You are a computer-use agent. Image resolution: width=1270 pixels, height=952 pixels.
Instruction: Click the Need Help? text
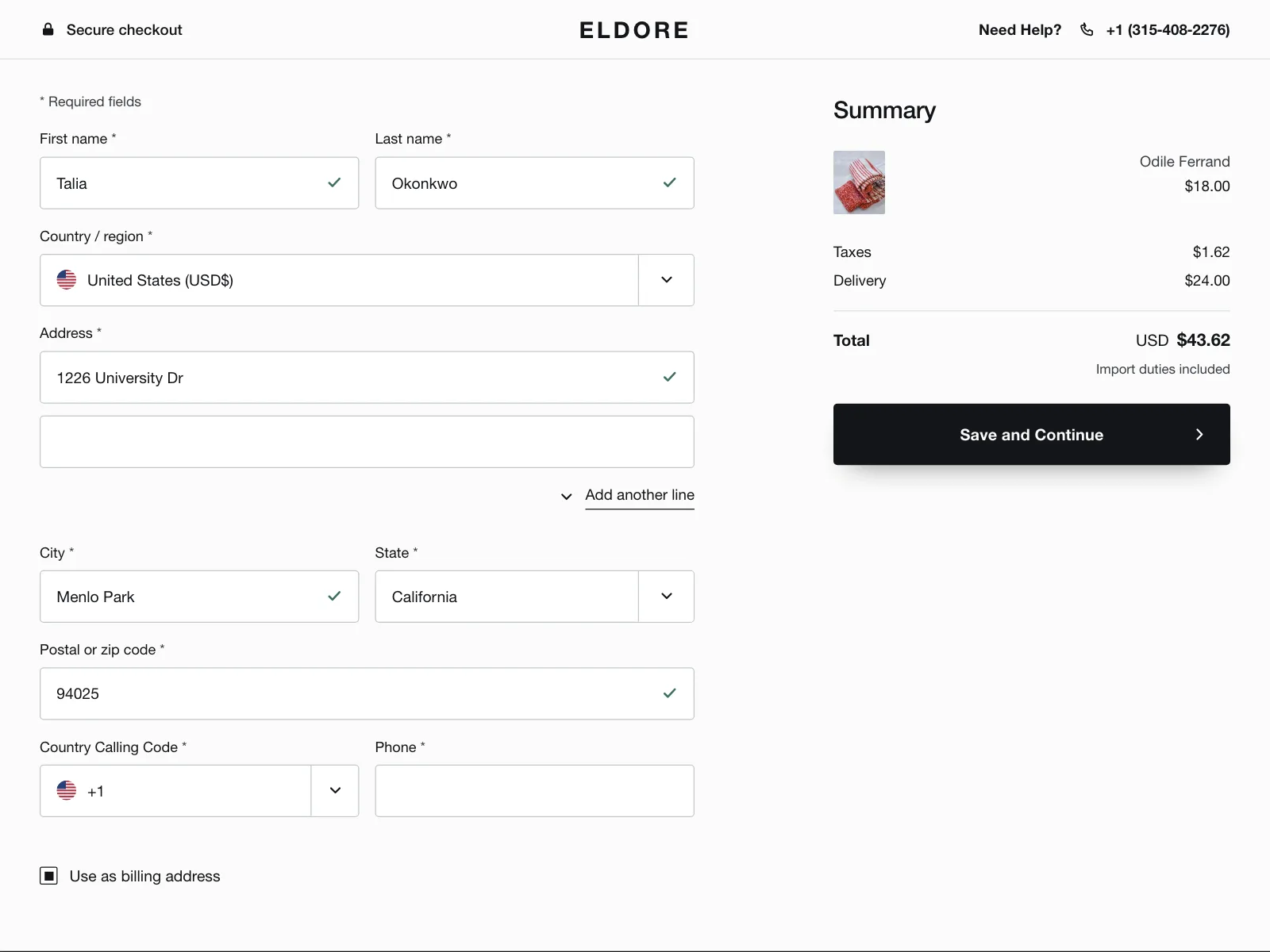point(1020,29)
